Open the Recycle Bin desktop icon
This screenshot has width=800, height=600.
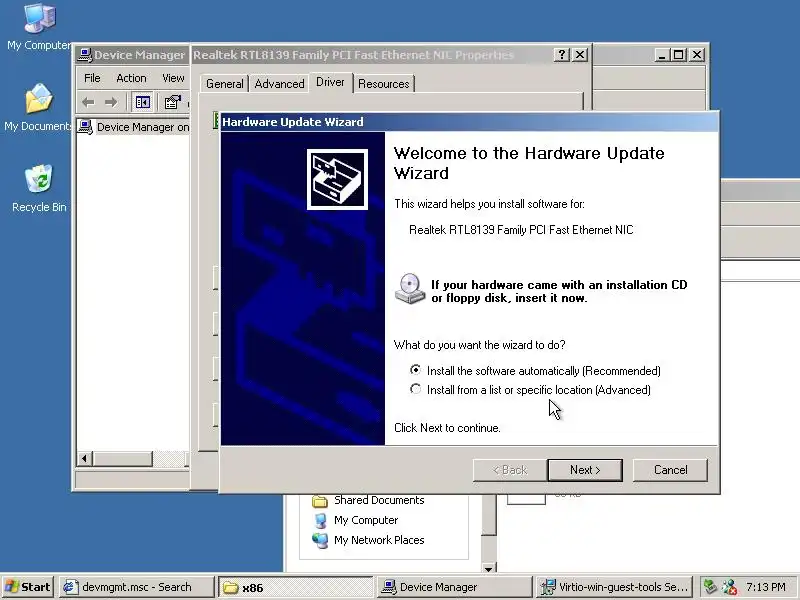point(39,188)
